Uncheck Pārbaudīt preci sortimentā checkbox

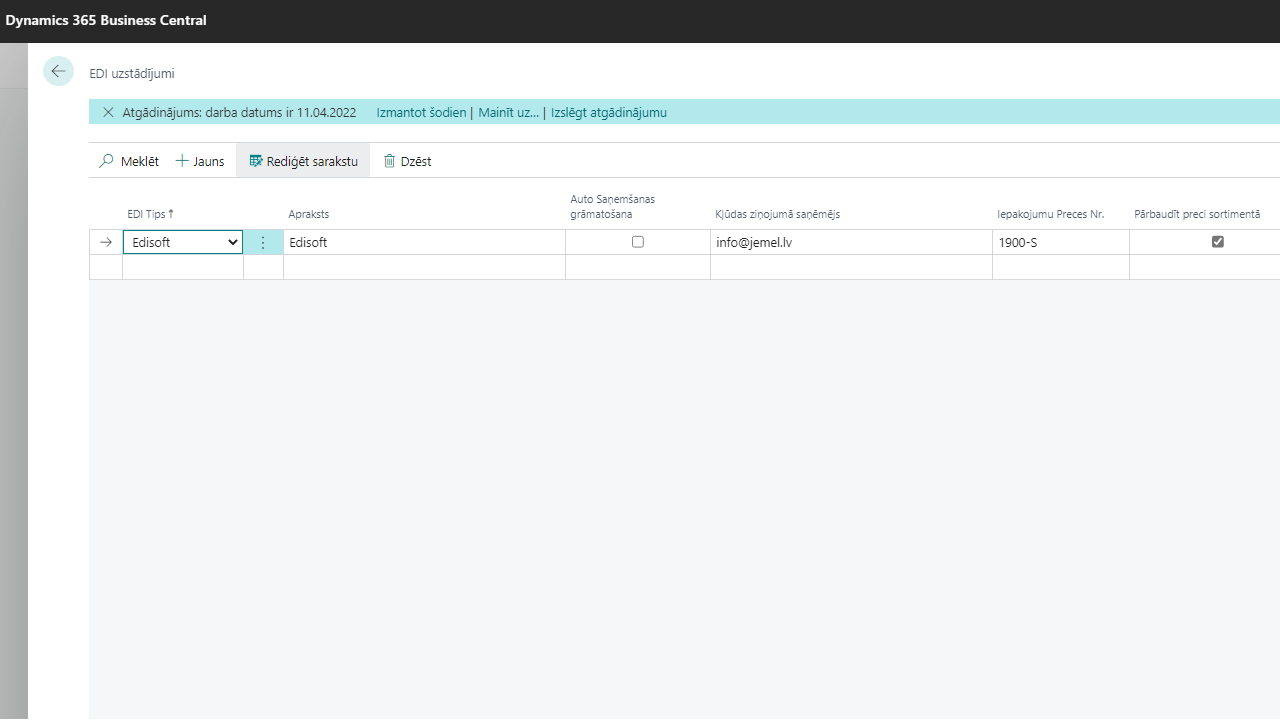1217,242
